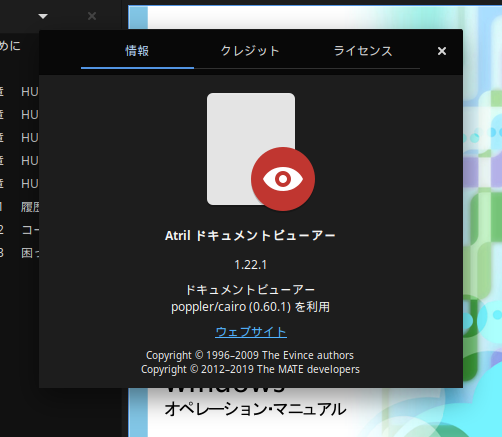
Task: Click the MATE developers copyright line
Action: pyautogui.click(x=250, y=369)
